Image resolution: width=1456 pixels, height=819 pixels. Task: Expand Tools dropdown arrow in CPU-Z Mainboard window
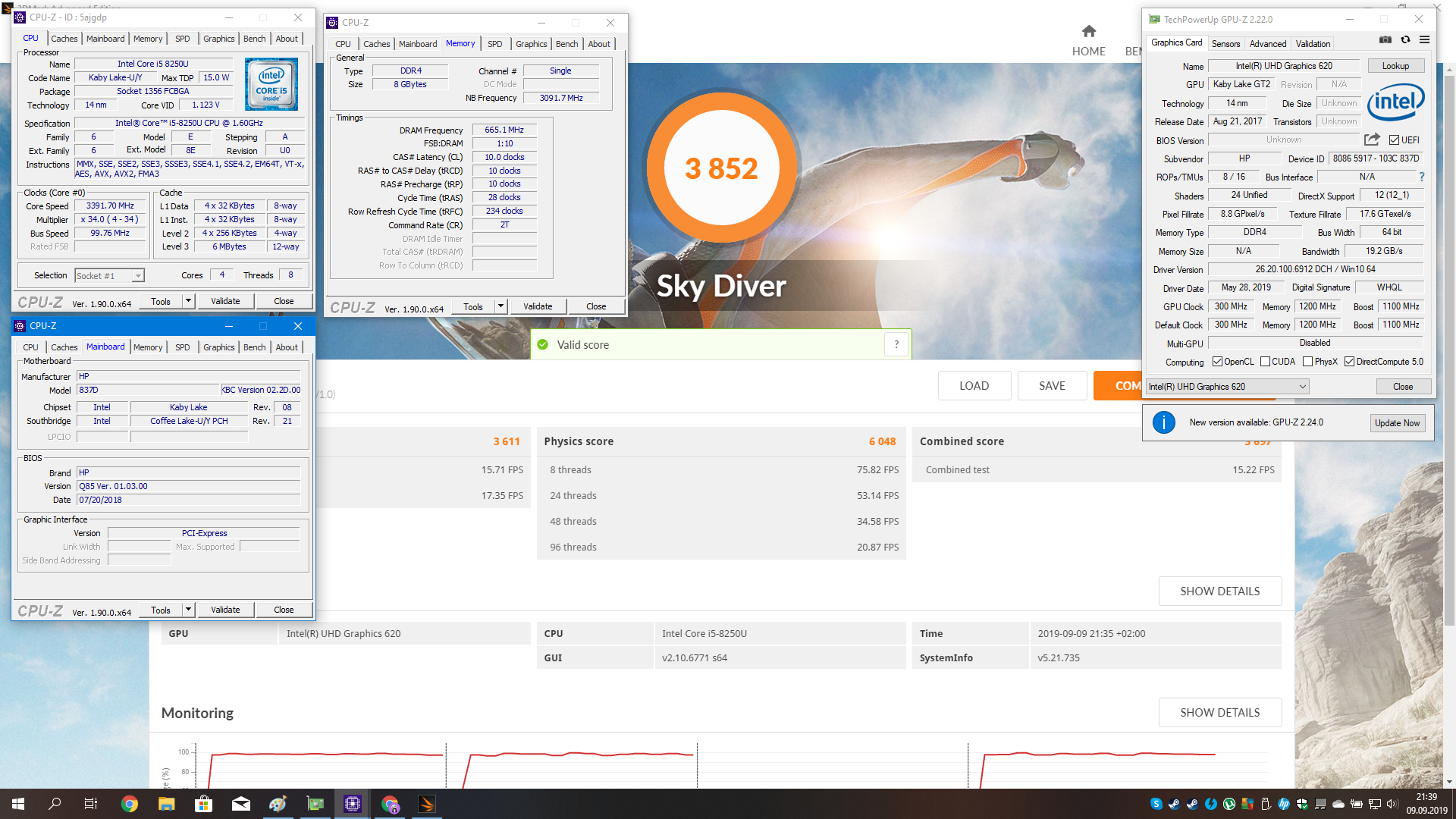pyautogui.click(x=188, y=610)
